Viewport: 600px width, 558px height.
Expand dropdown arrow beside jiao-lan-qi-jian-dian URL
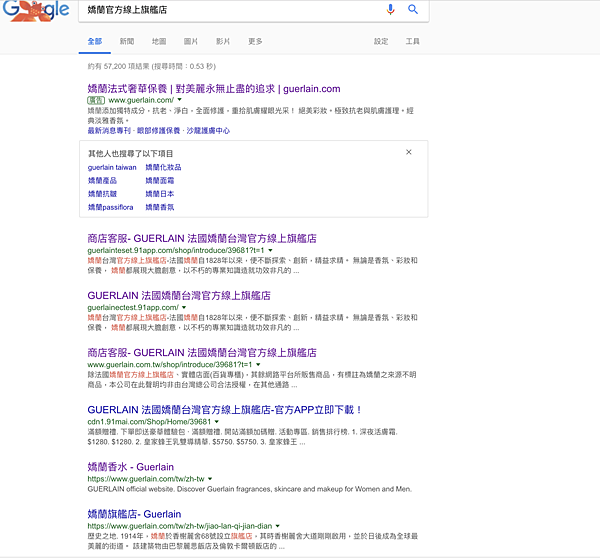(x=278, y=526)
